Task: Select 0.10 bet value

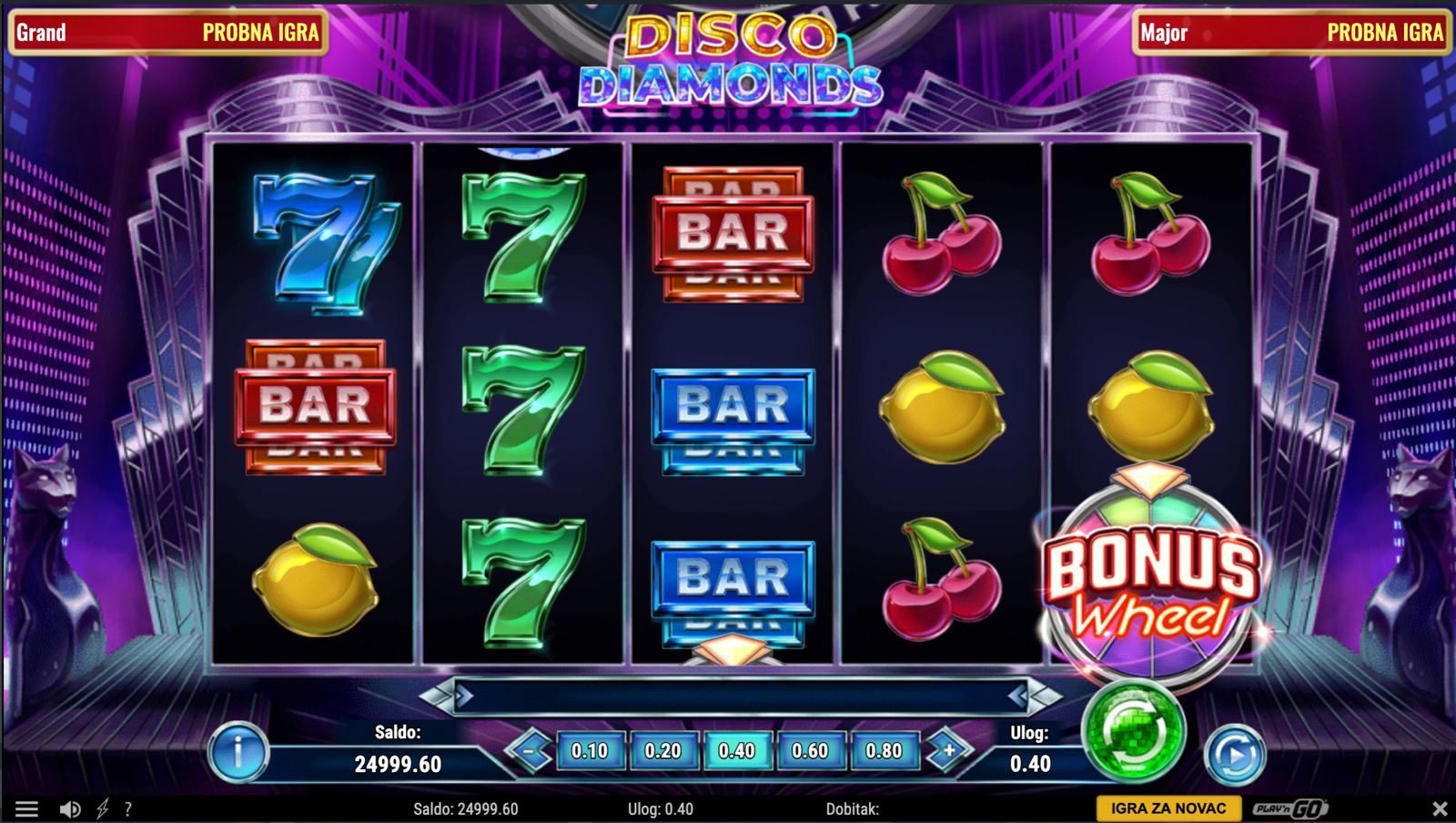Action: [590, 751]
